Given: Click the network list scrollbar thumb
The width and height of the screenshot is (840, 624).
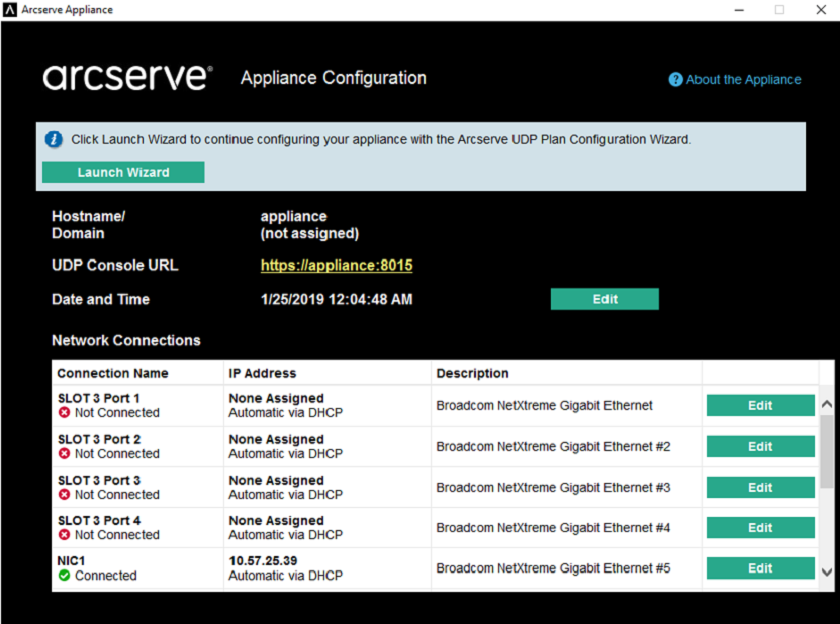Looking at the screenshot, I should point(827,451).
